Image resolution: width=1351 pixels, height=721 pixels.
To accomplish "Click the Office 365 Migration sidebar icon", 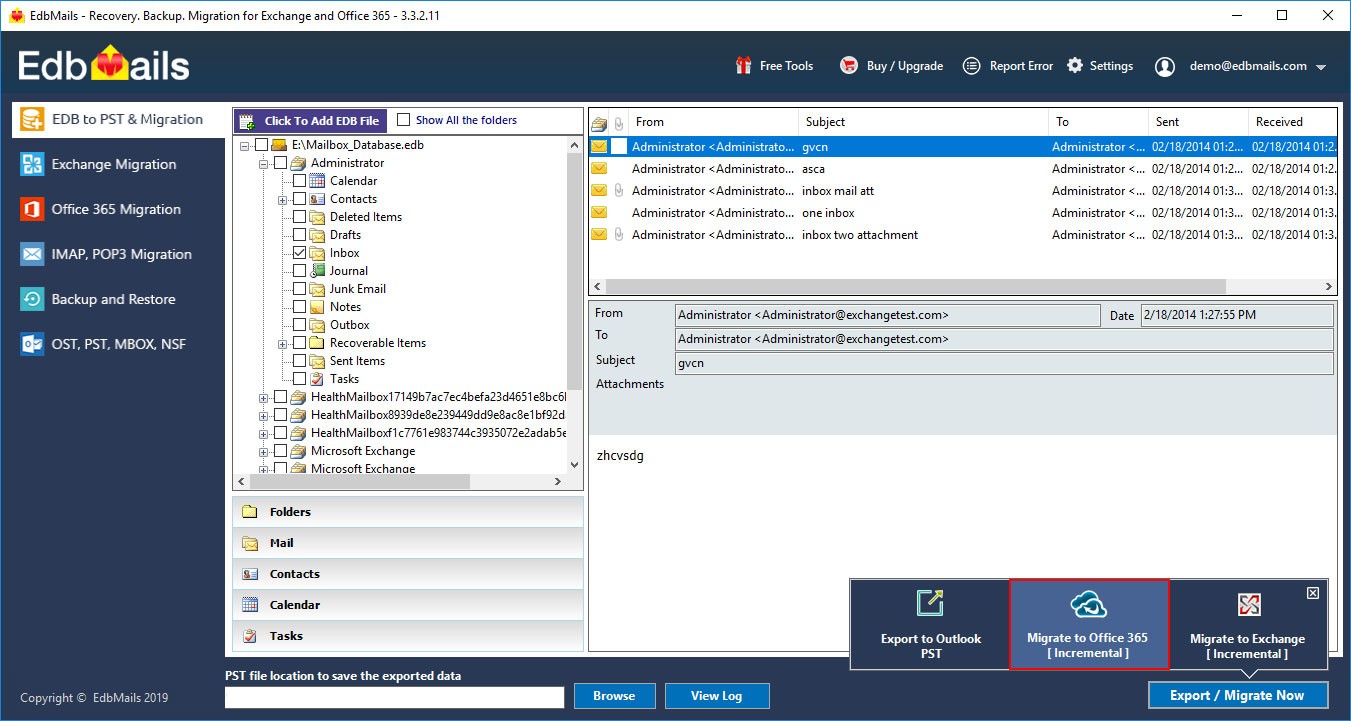I will coord(32,209).
